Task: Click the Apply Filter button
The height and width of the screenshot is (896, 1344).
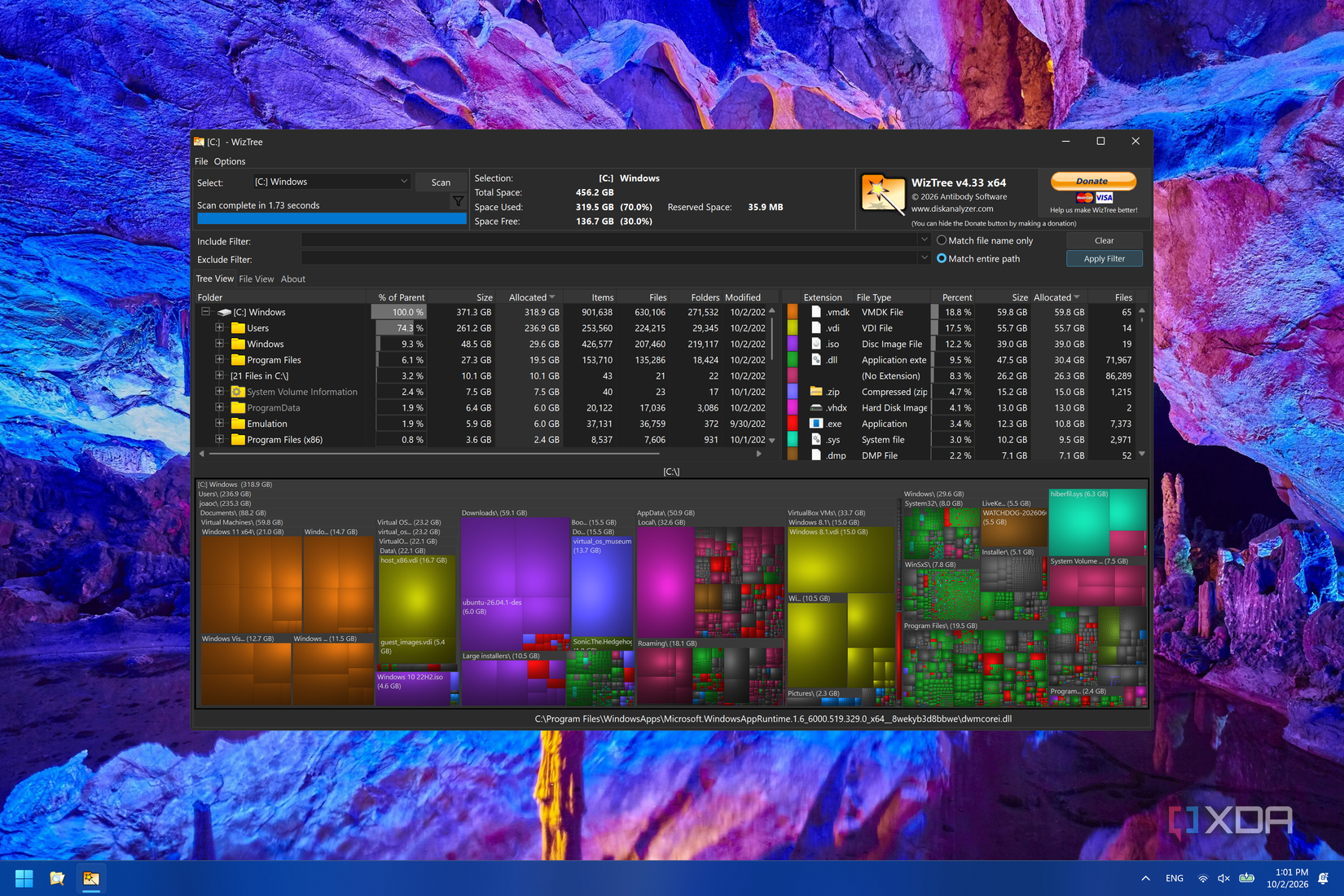Action: tap(1105, 259)
